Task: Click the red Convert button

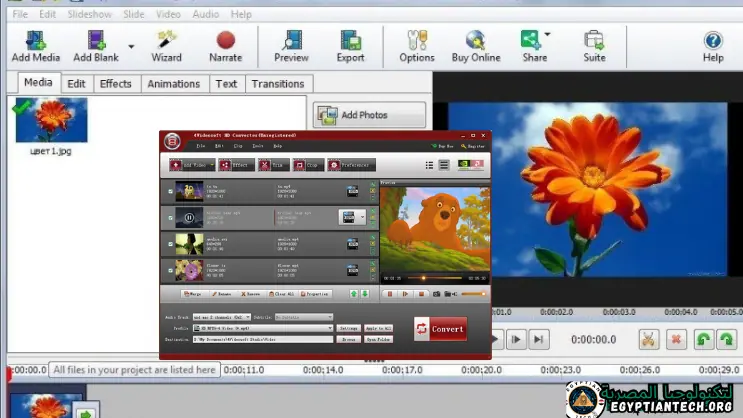Action: [440, 329]
